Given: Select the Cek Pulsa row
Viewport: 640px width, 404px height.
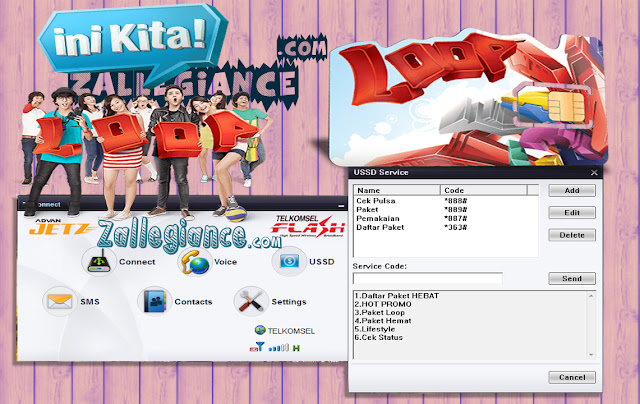Looking at the screenshot, I should [x=446, y=201].
